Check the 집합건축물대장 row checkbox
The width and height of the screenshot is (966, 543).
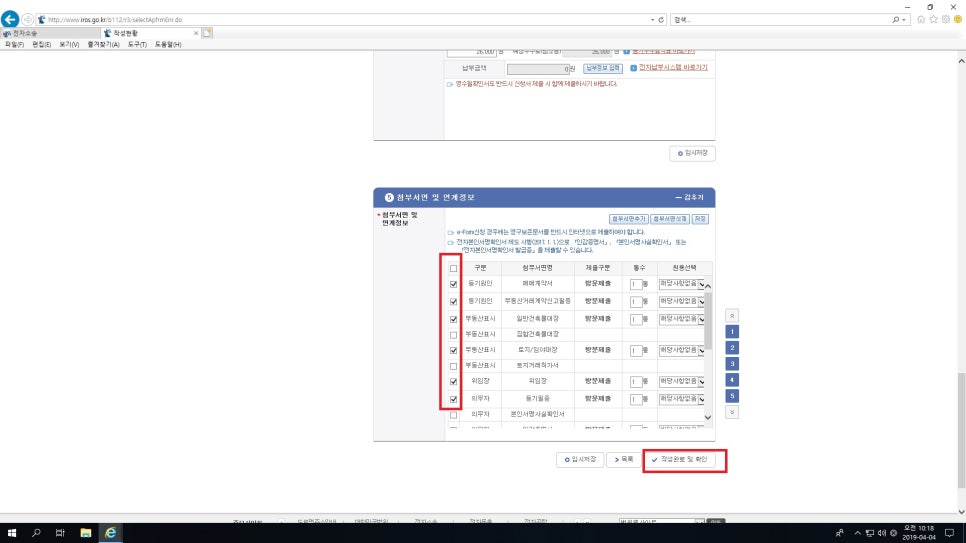click(x=453, y=335)
